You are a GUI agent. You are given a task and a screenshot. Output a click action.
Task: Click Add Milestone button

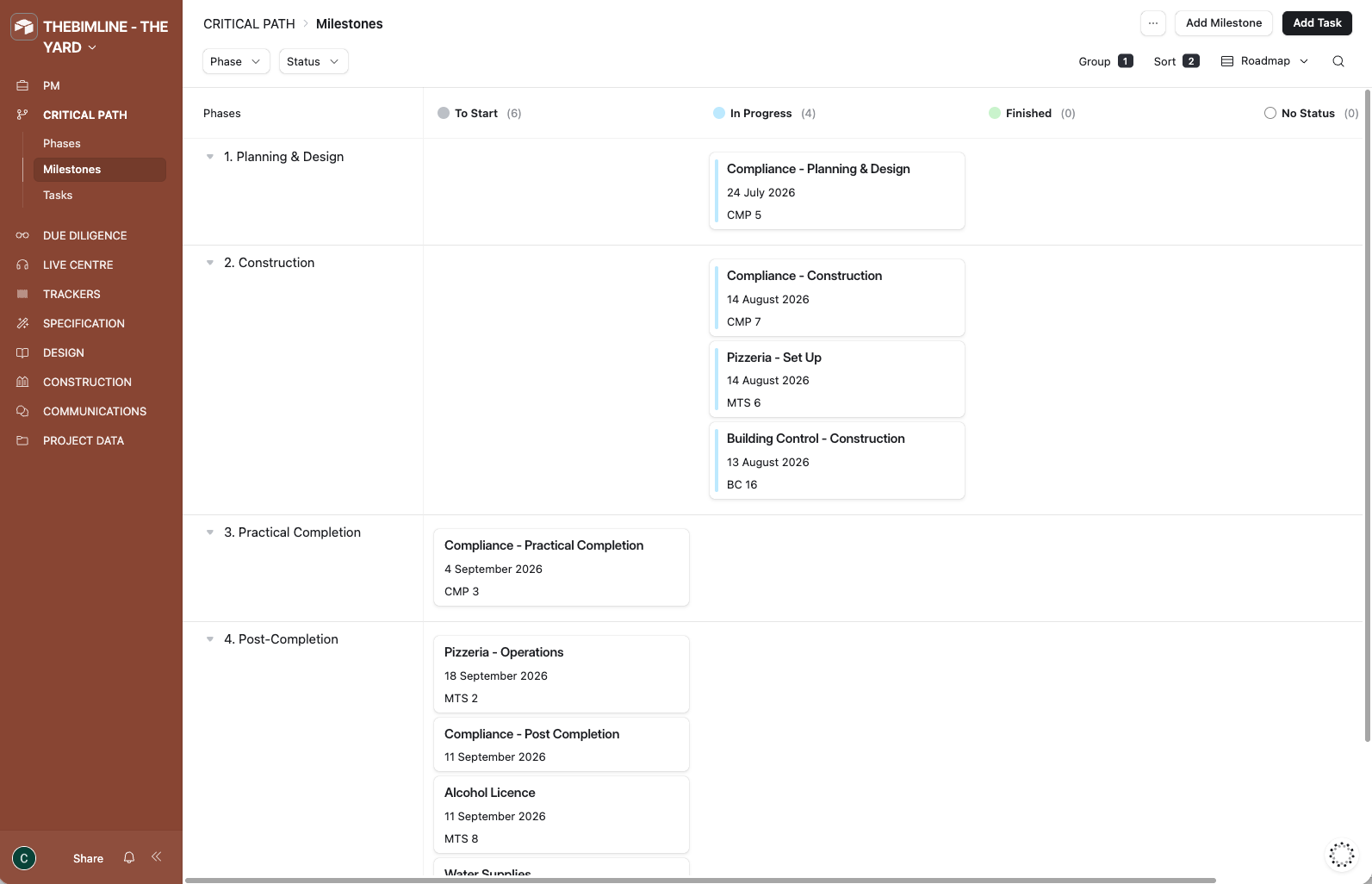1224,23
